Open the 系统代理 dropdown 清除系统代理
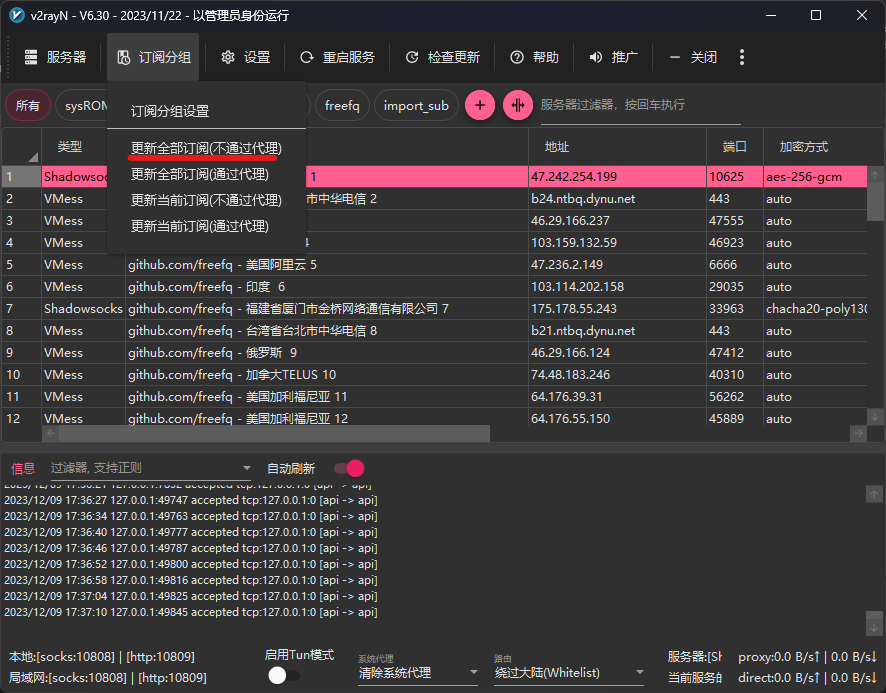This screenshot has width=886, height=693. (418, 673)
